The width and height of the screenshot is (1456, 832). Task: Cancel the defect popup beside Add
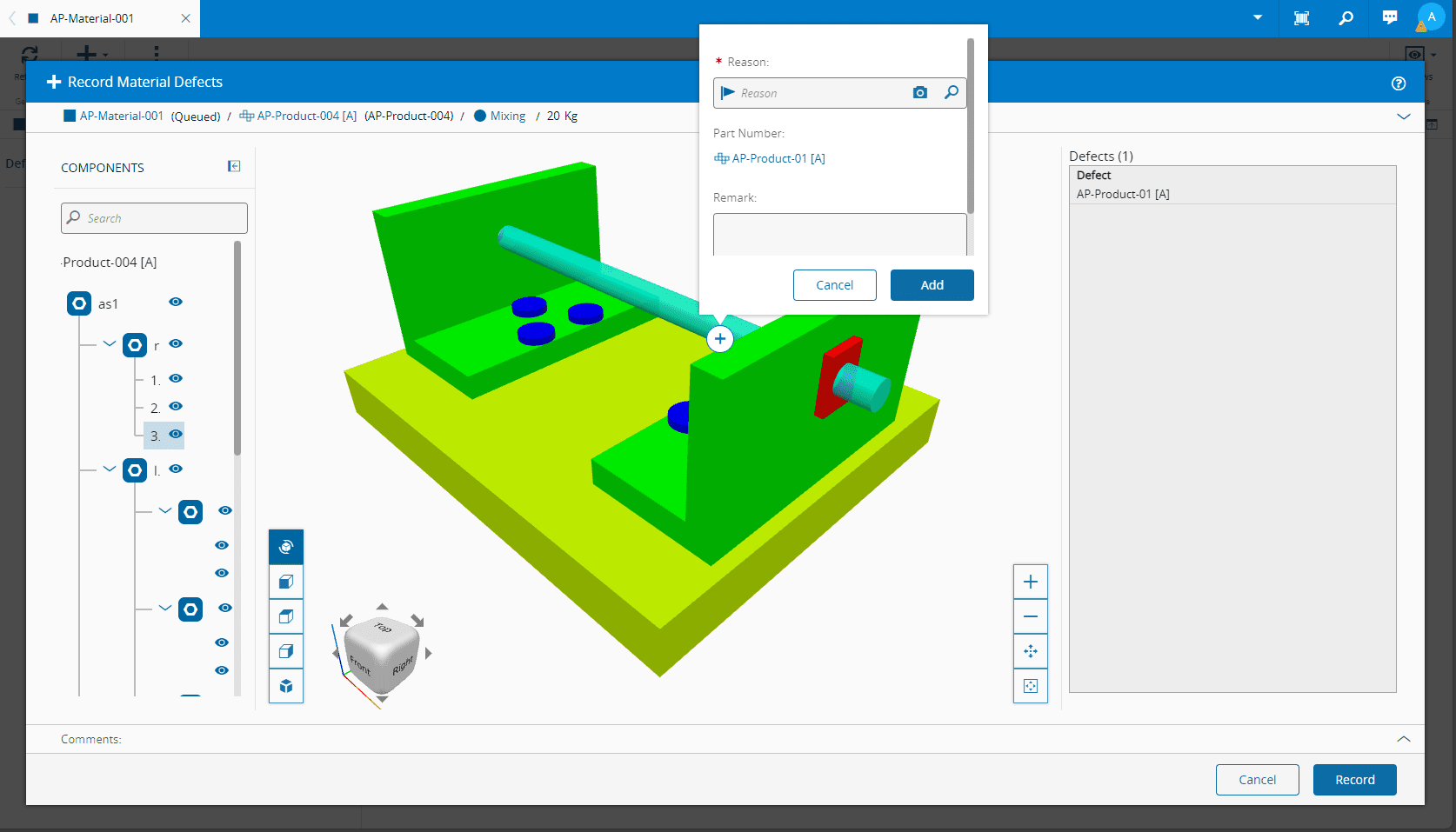click(835, 285)
